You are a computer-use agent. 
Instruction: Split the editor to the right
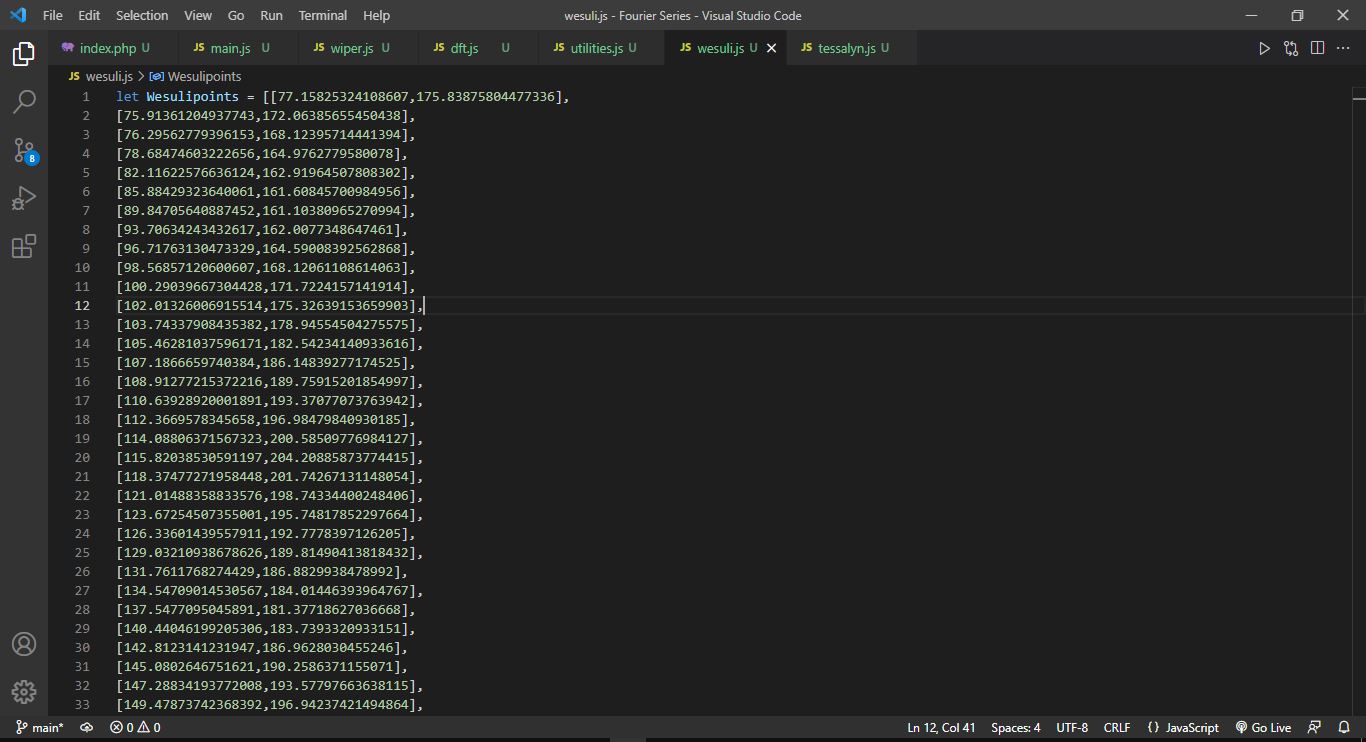pos(1317,48)
